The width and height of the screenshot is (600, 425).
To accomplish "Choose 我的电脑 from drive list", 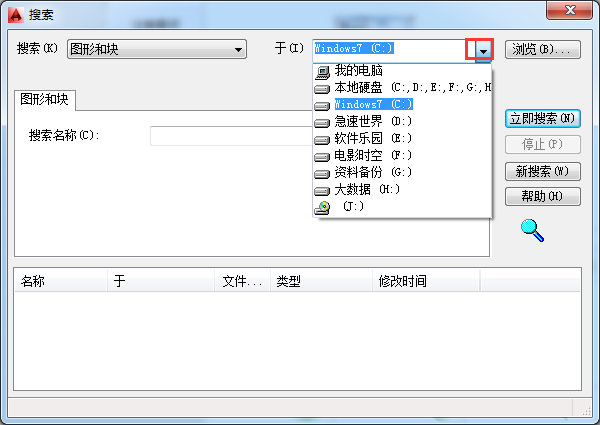I will point(402,70).
